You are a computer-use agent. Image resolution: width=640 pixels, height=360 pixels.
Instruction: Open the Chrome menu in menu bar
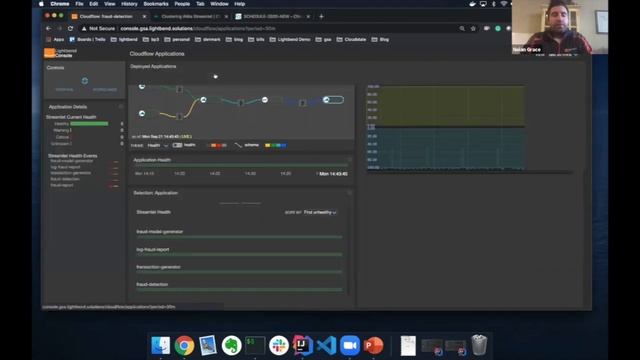pos(60,4)
